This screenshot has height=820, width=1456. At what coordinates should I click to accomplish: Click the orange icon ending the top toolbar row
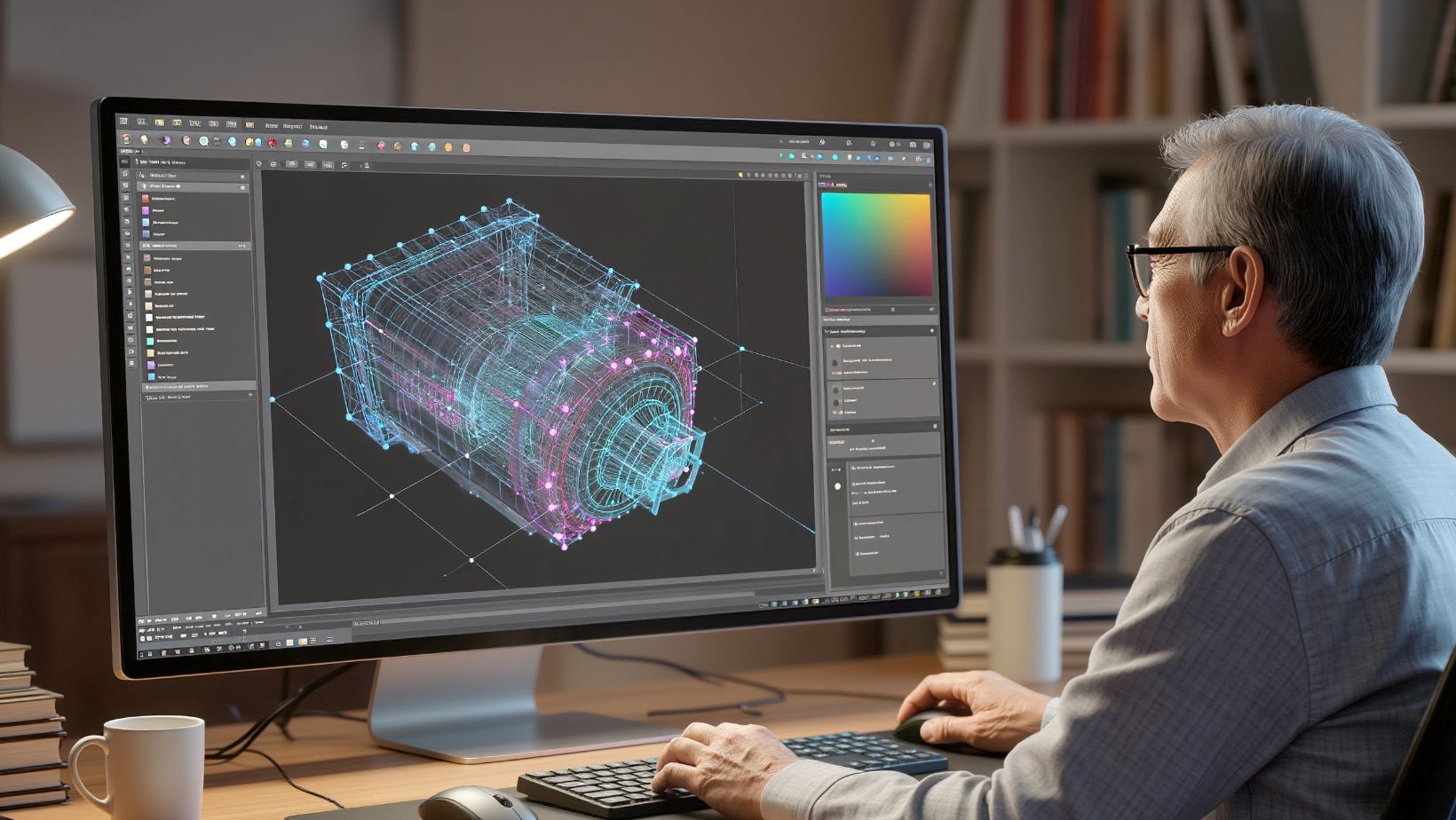pyautogui.click(x=466, y=147)
